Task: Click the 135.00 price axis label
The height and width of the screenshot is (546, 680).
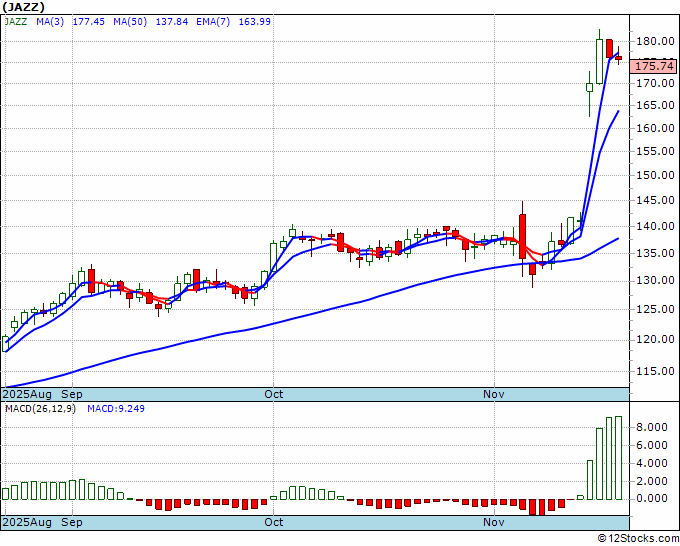Action: pyautogui.click(x=655, y=253)
